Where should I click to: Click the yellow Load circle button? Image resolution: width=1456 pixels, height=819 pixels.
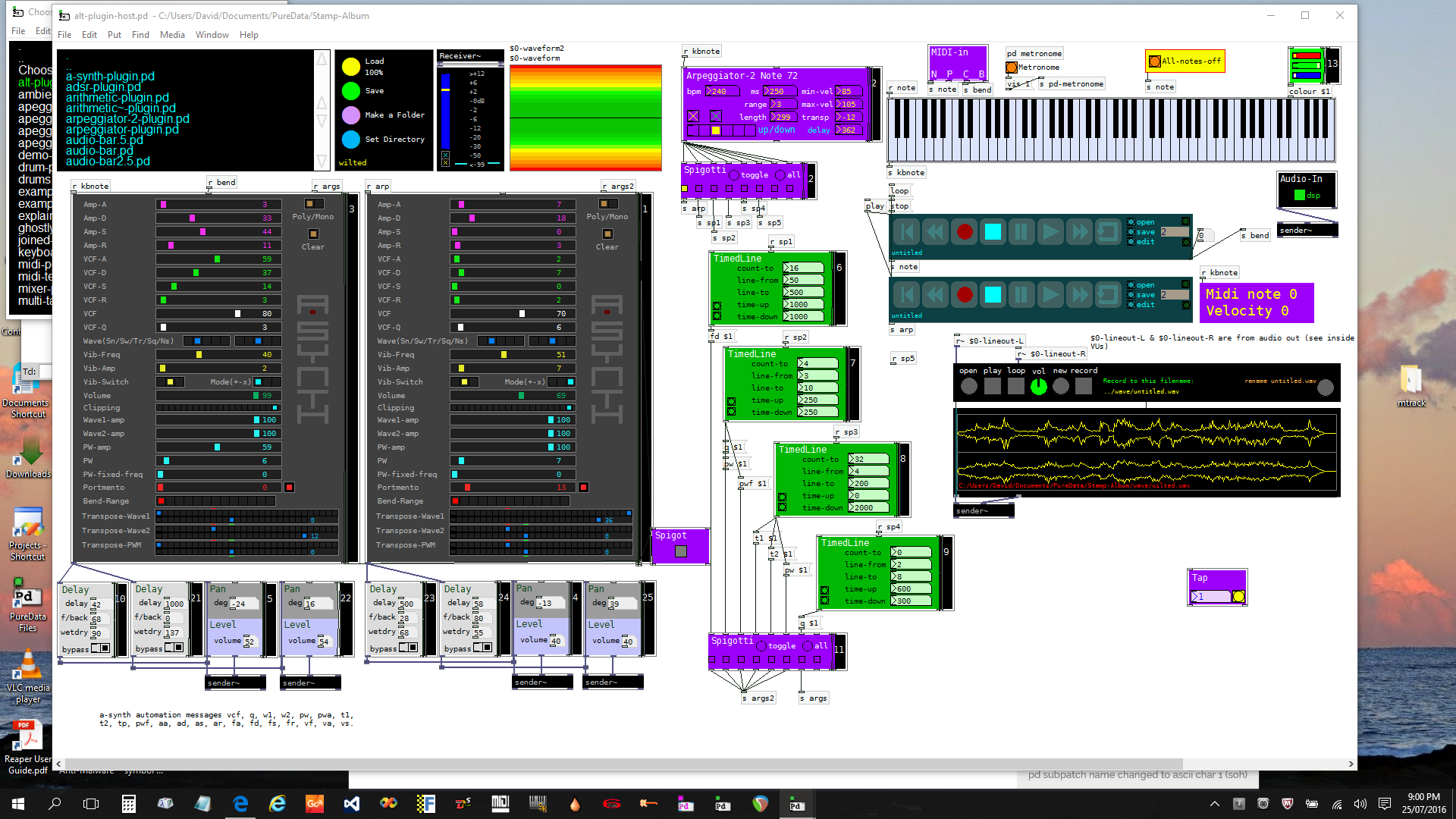coord(350,67)
